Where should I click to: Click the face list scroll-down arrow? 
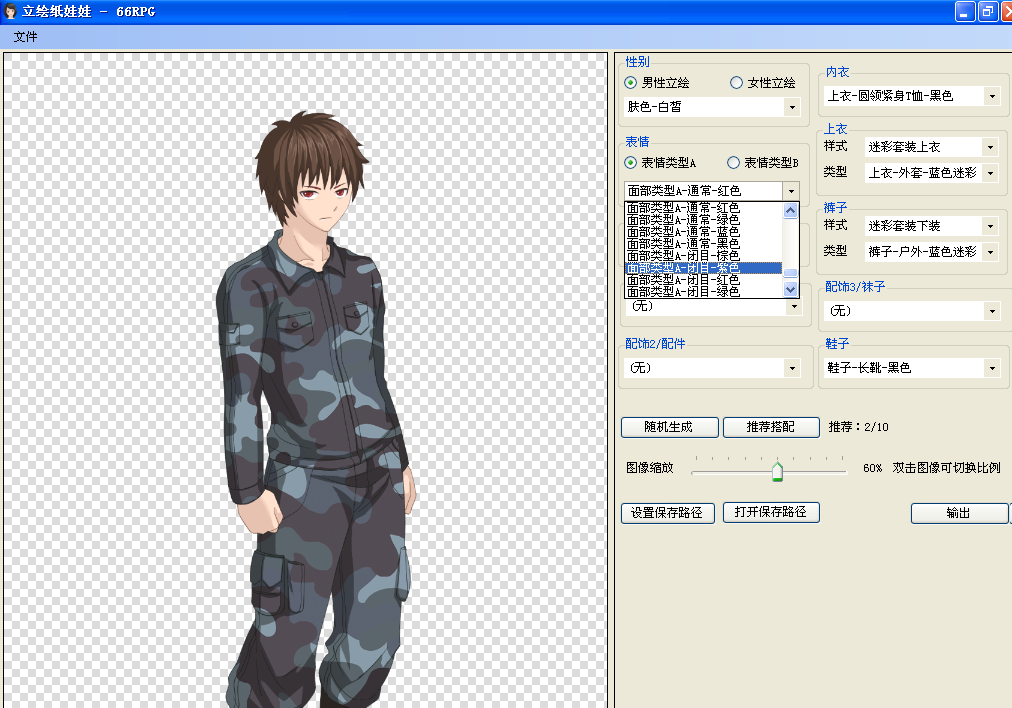click(791, 290)
